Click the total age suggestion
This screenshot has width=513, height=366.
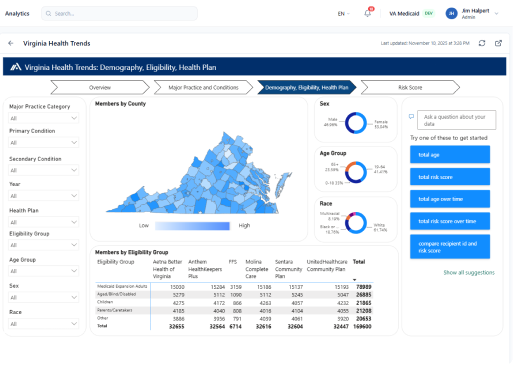450,155
